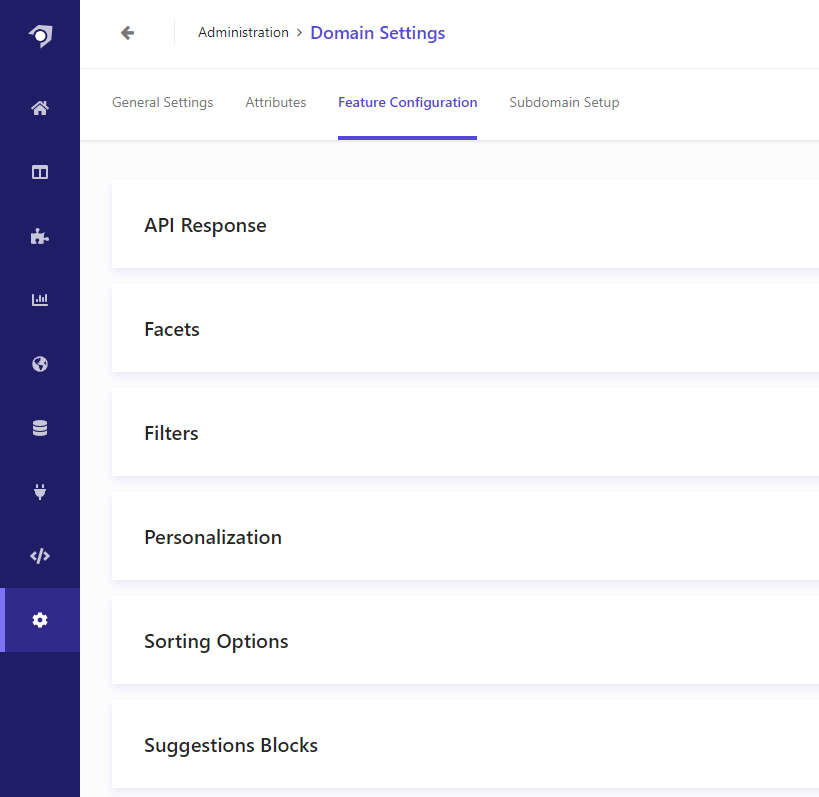Open the globe icon in sidebar
This screenshot has width=819, height=797.
coord(40,364)
